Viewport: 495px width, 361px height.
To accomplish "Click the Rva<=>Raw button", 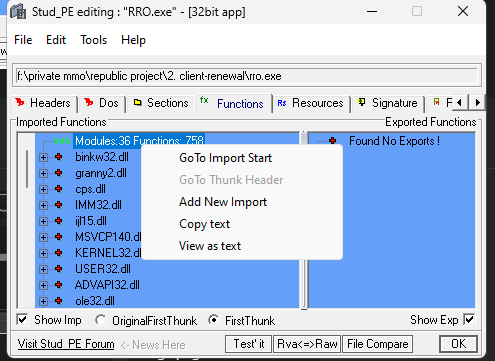I will pos(307,344).
